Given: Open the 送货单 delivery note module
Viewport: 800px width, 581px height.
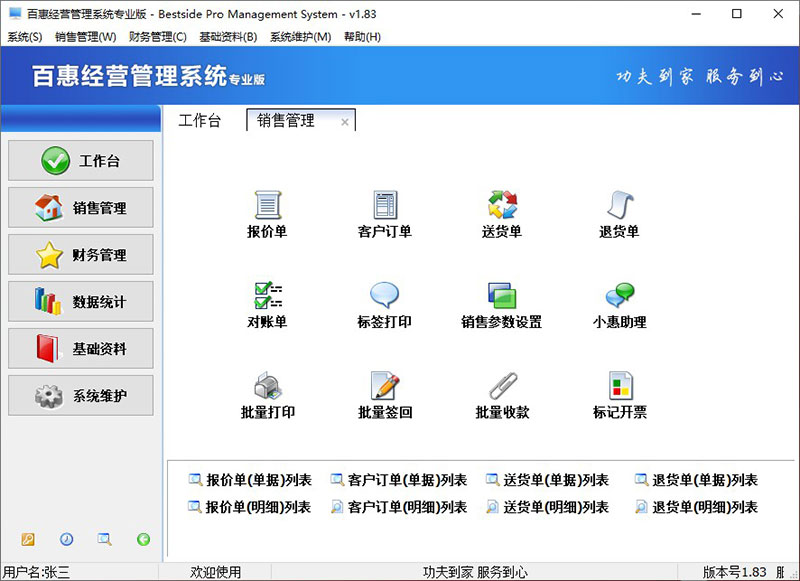Looking at the screenshot, I should tap(502, 214).
